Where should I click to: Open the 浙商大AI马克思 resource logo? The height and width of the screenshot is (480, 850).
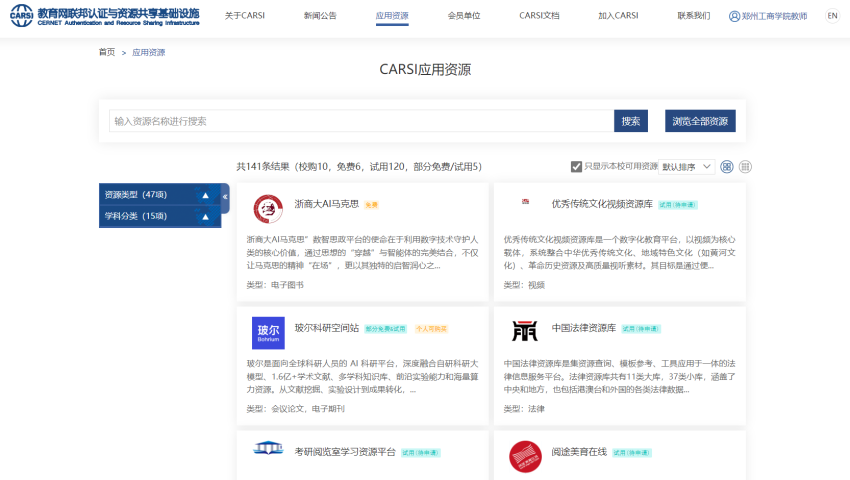[268, 209]
